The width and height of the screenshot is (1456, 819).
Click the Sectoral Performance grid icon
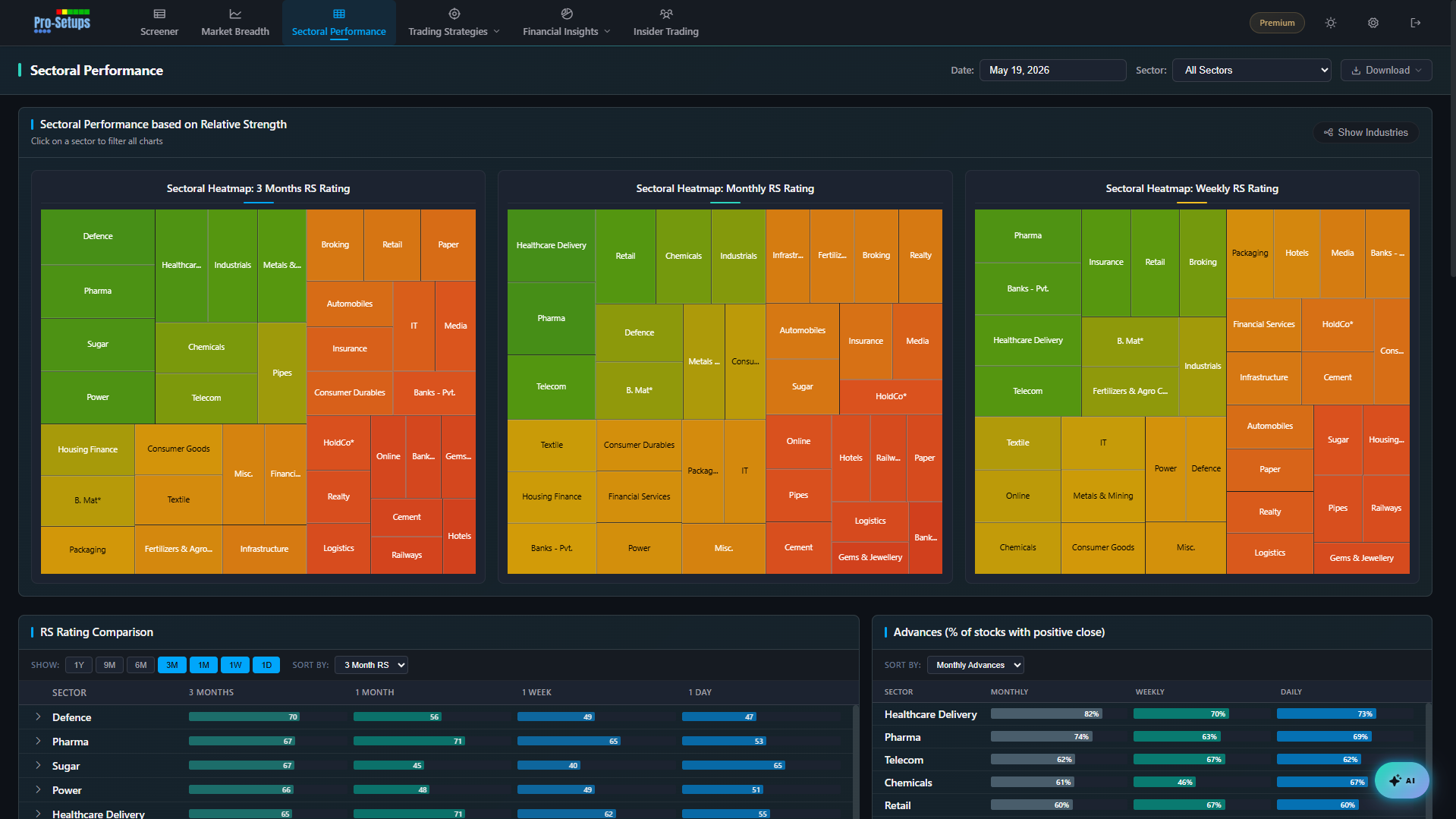(x=339, y=14)
